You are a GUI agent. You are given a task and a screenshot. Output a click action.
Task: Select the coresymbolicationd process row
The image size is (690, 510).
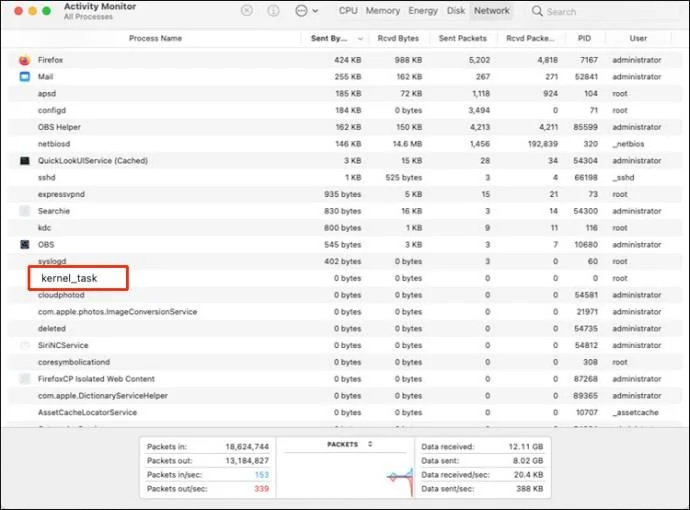[x=345, y=362]
